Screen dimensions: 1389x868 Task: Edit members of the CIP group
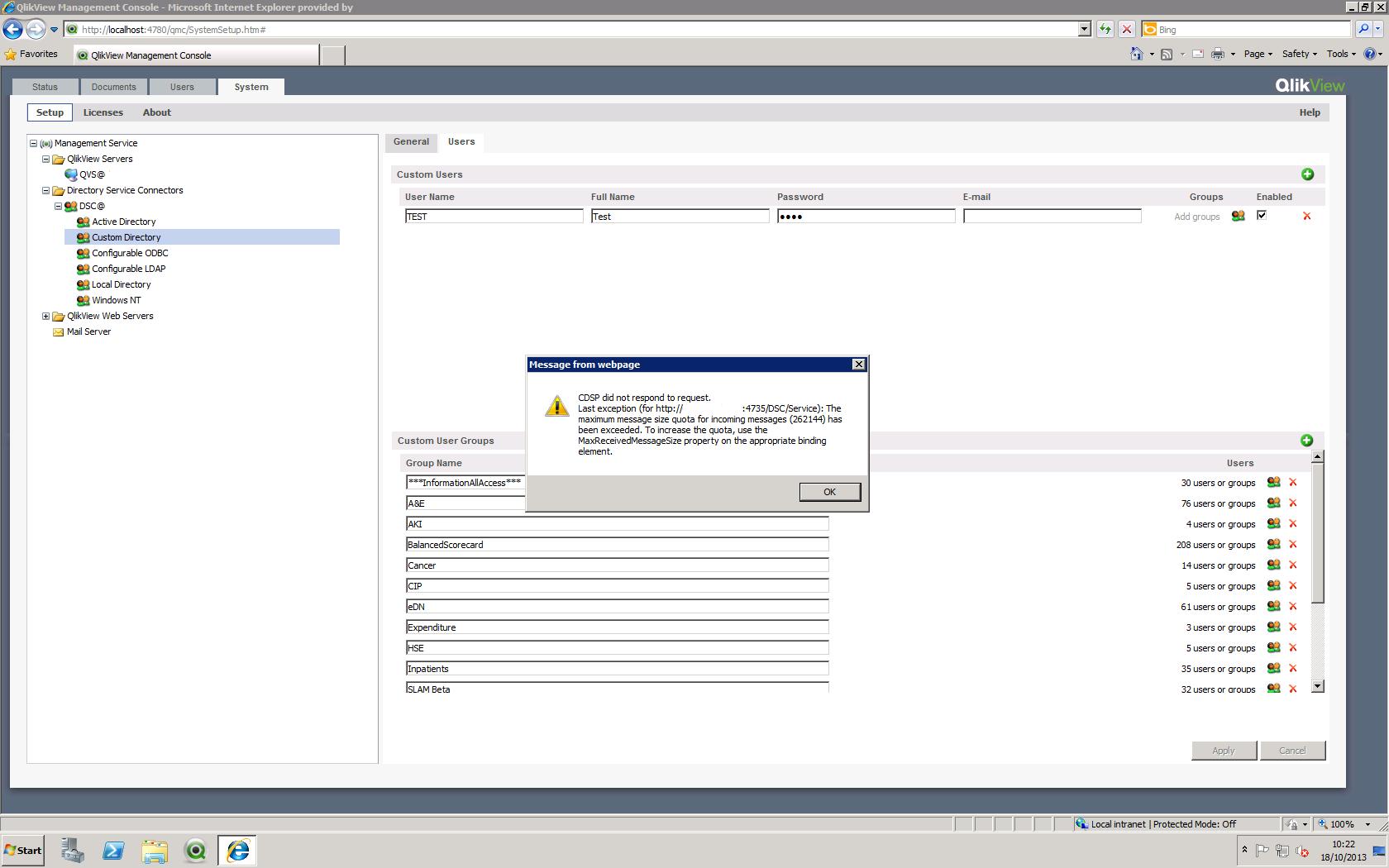click(x=1273, y=585)
